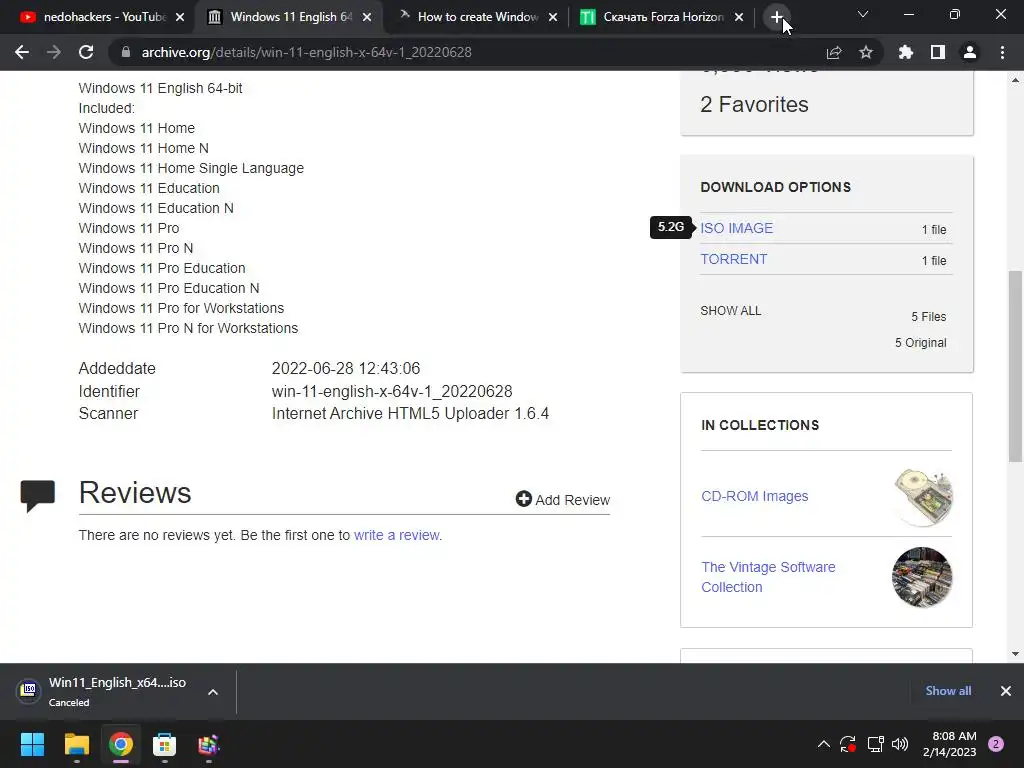Close the Windows 11 English tab

pyautogui.click(x=367, y=17)
